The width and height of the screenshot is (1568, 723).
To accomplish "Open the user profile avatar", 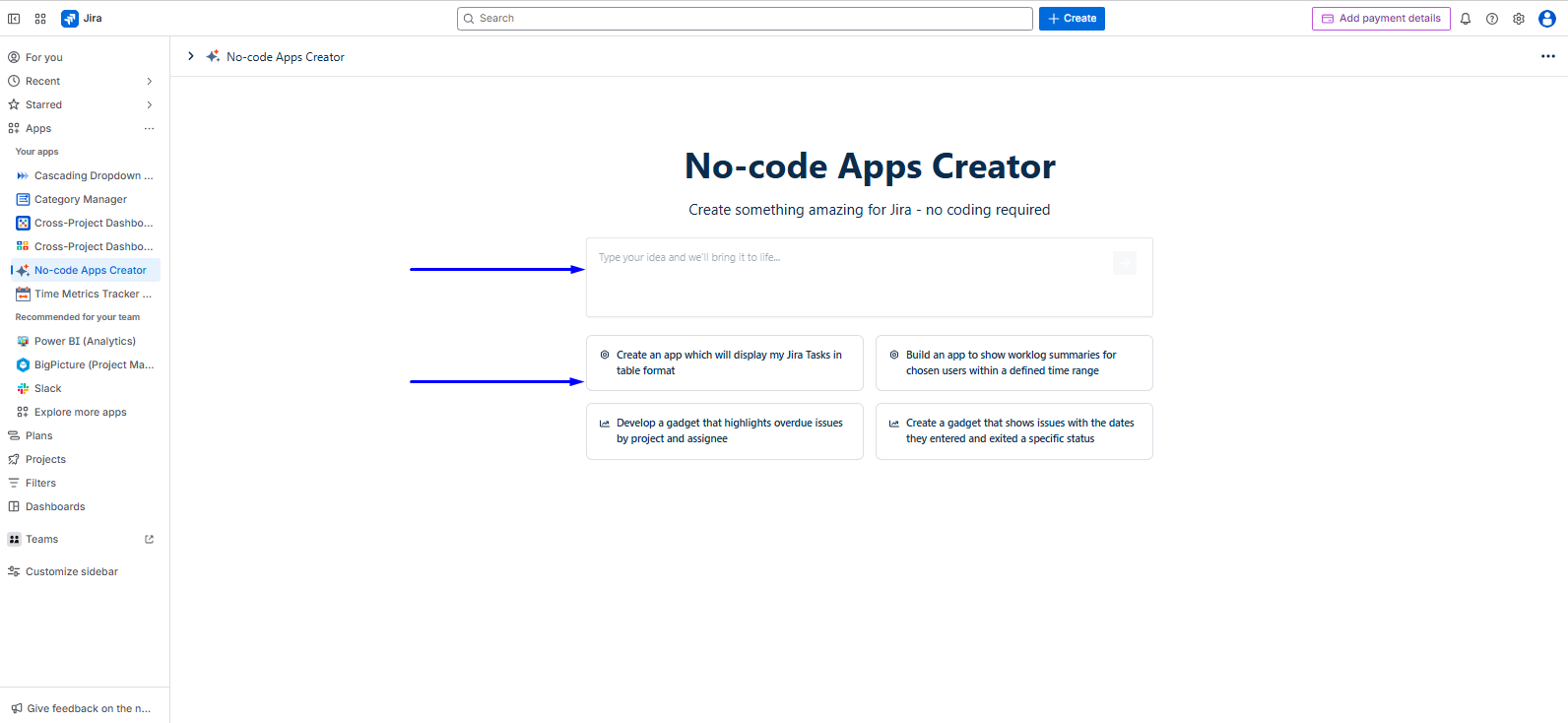I will (x=1547, y=19).
